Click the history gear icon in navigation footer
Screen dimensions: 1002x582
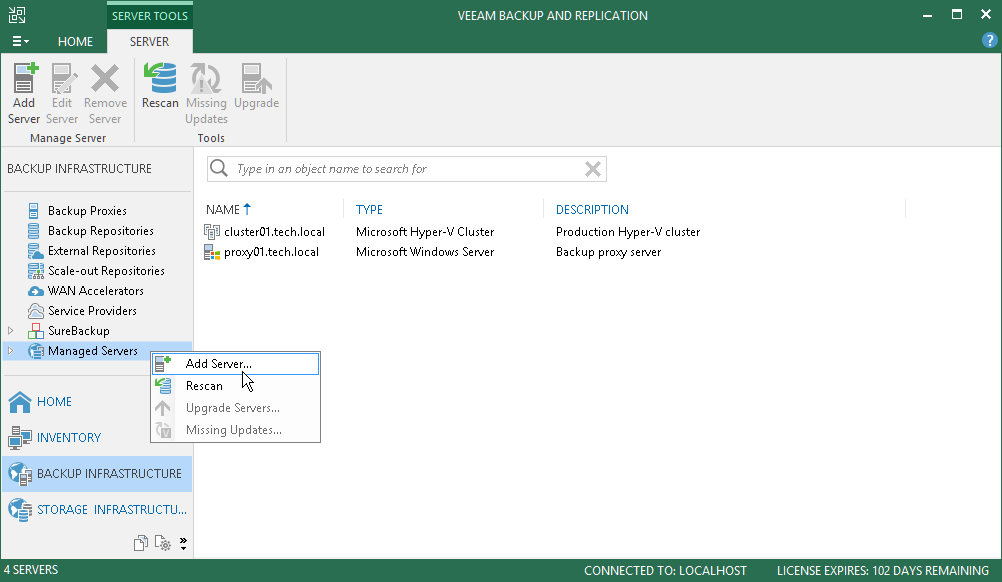(163, 543)
